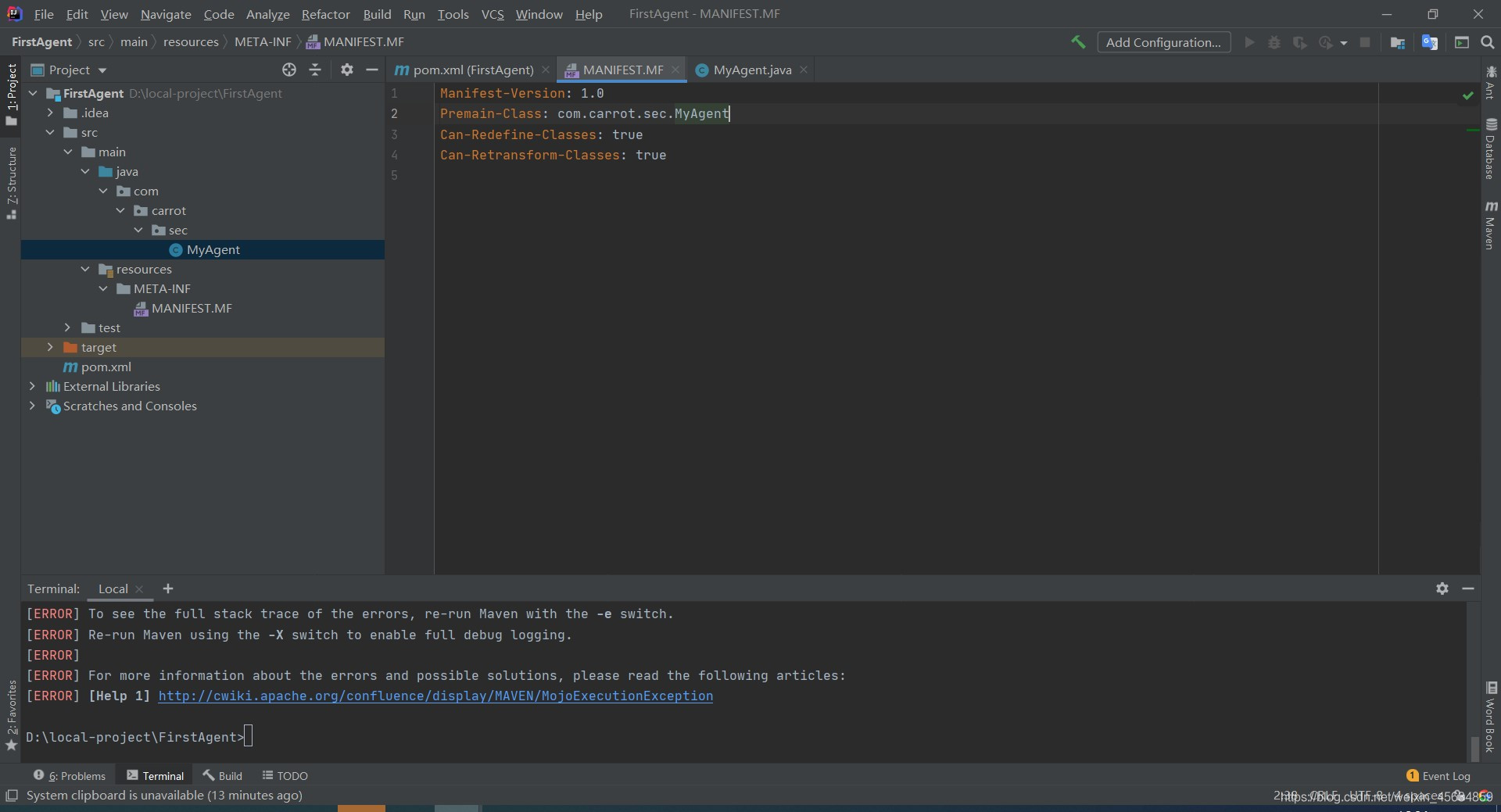Click the tool-window toggle icon in the status bar corner
Image resolution: width=1501 pixels, height=812 pixels.
click(12, 796)
